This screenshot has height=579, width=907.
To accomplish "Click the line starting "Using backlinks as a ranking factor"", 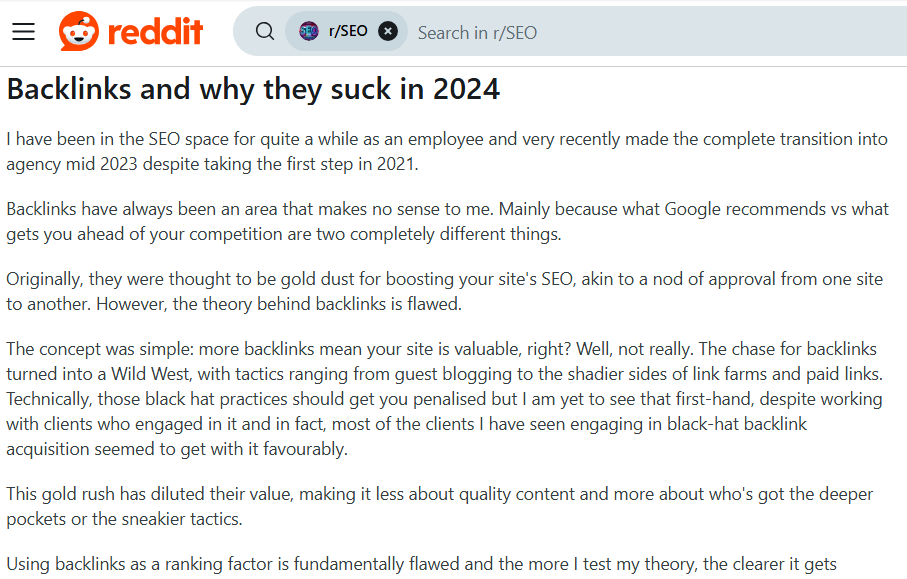I will 421,565.
